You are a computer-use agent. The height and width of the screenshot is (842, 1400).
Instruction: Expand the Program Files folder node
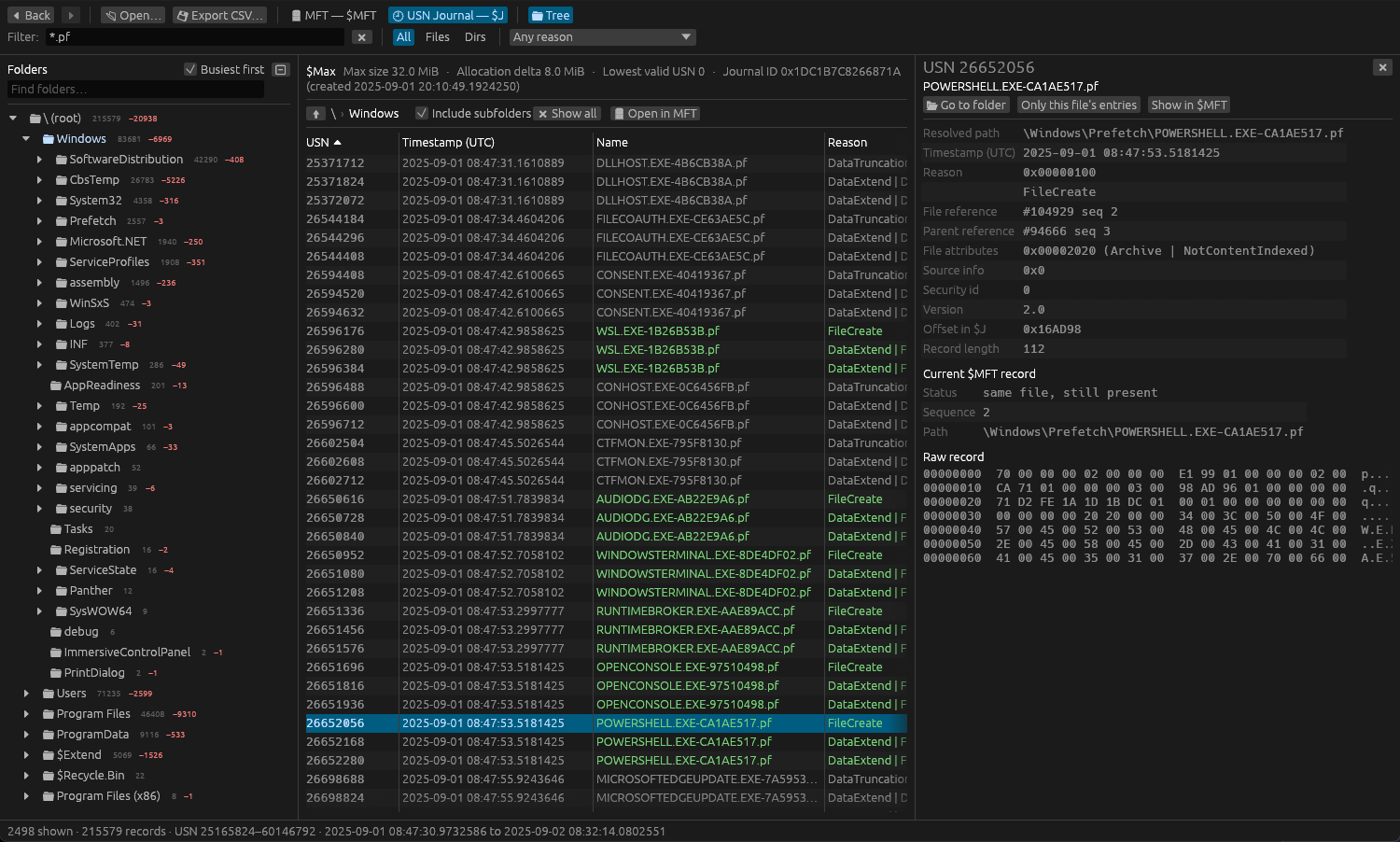(x=26, y=714)
